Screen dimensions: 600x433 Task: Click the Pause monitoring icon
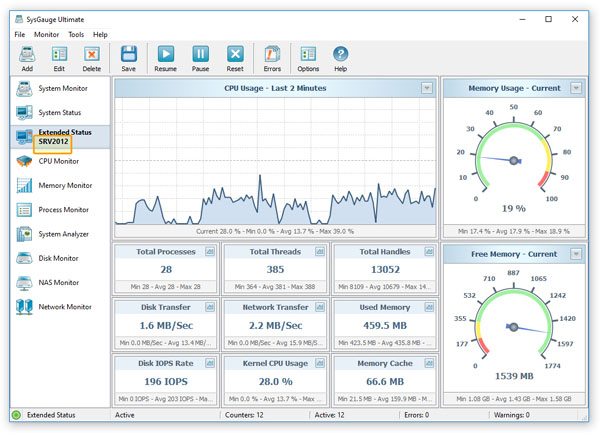(x=201, y=54)
